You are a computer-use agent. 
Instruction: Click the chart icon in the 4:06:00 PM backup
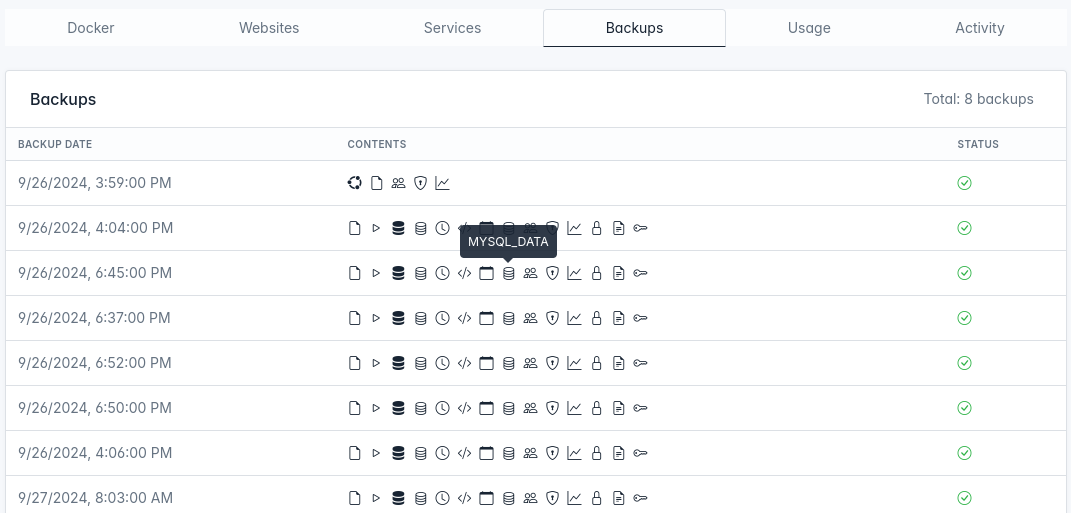click(x=574, y=453)
